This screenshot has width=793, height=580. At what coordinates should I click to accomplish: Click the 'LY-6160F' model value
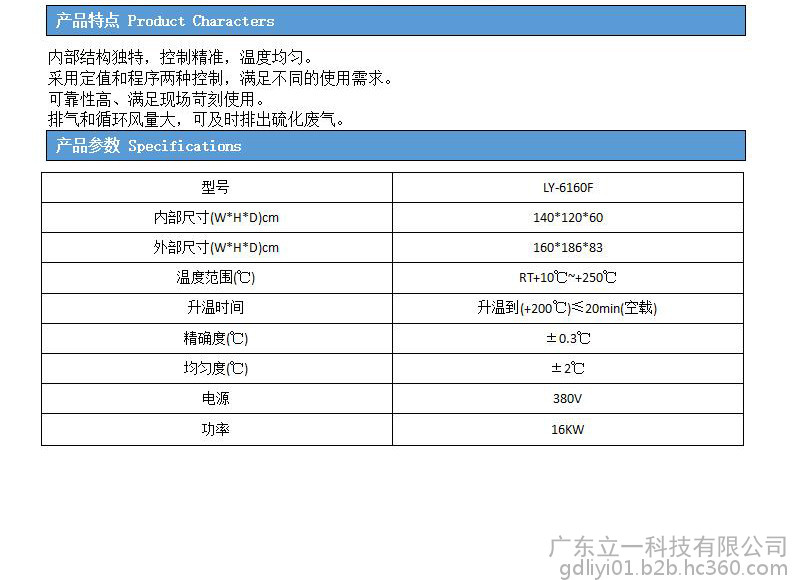pyautogui.click(x=568, y=188)
